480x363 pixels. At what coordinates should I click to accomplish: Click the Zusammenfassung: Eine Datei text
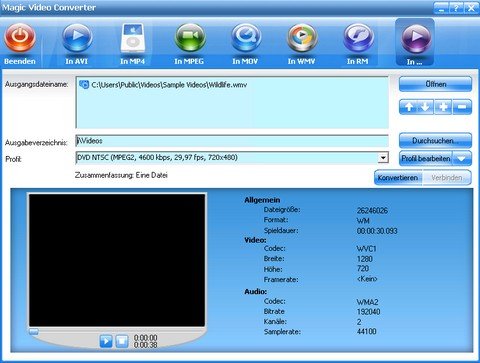(x=121, y=175)
